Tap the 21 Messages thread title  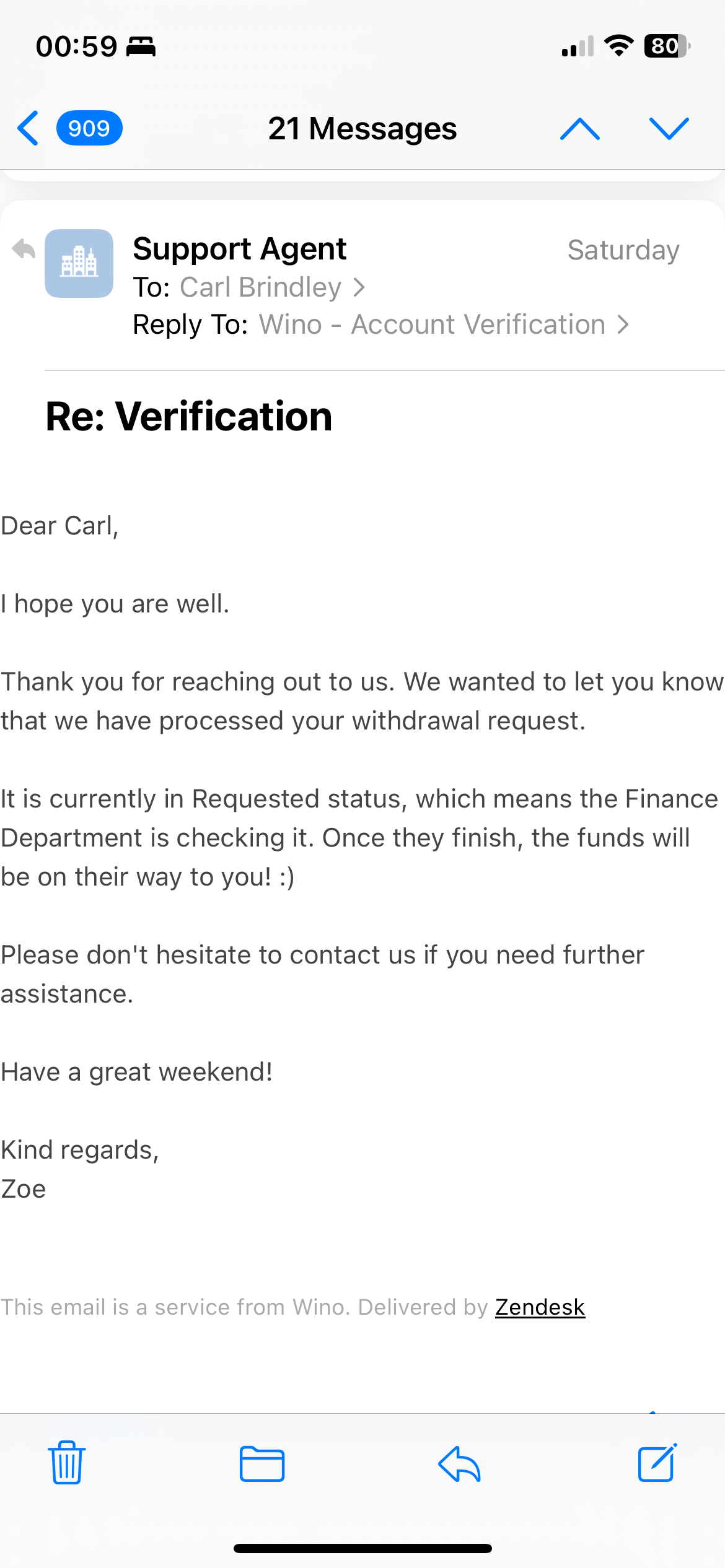click(x=362, y=129)
